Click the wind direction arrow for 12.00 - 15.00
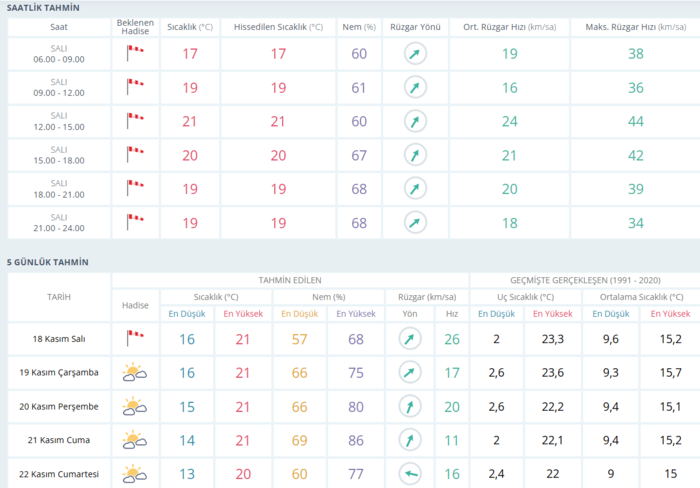Screen dimensions: 700x488 coord(413,121)
